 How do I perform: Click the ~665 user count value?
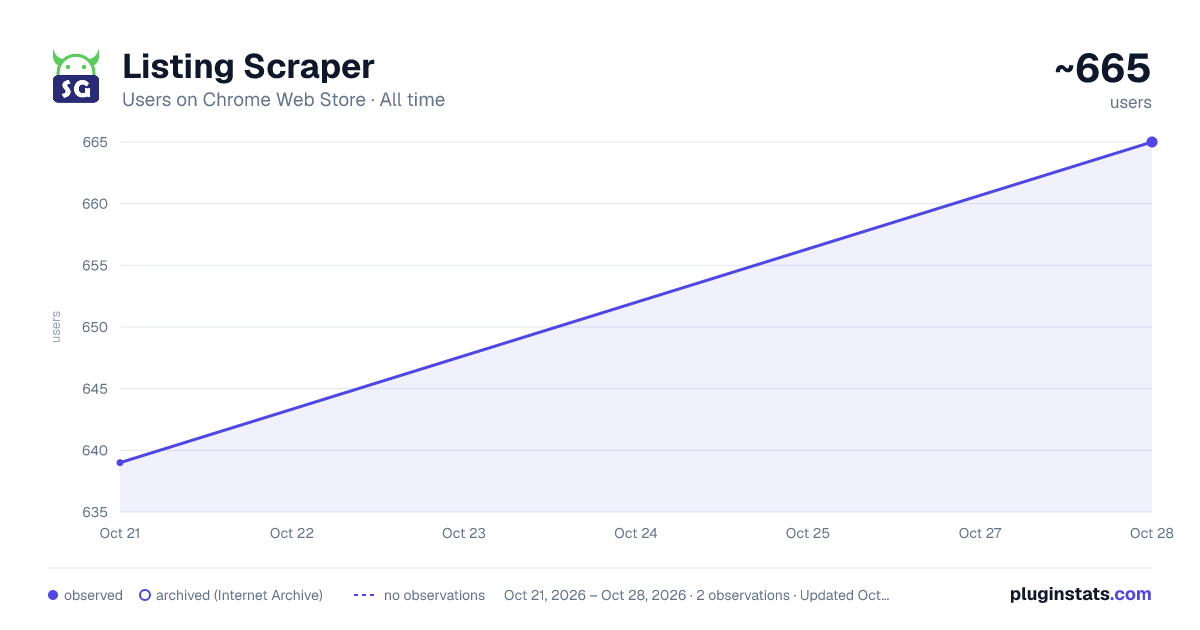coord(1103,69)
